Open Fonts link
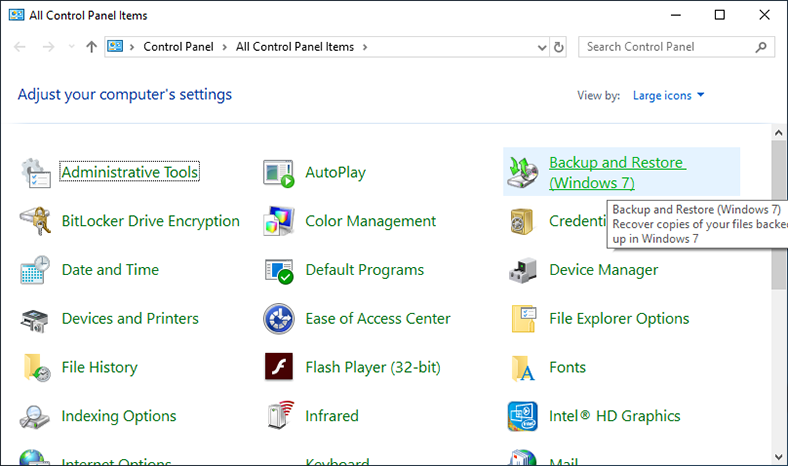Viewport: 788px width, 466px height. coord(567,367)
